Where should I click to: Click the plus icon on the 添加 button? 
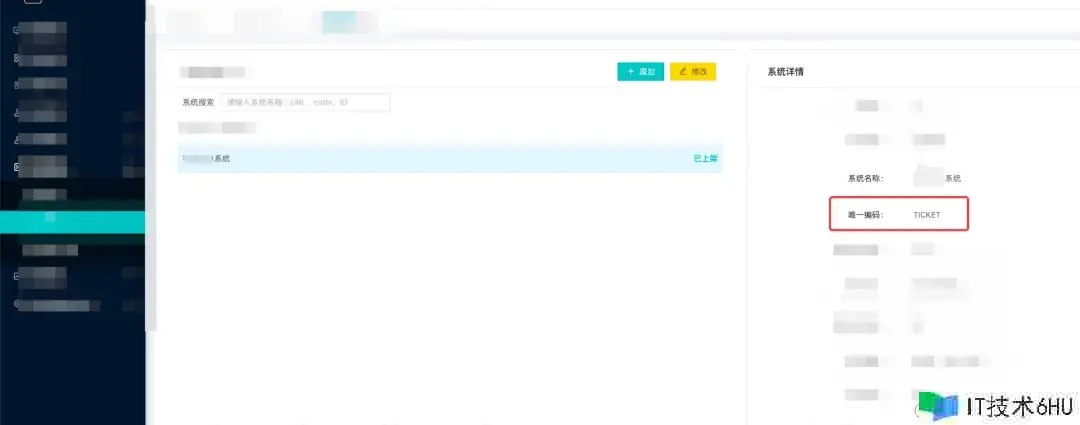pos(630,72)
